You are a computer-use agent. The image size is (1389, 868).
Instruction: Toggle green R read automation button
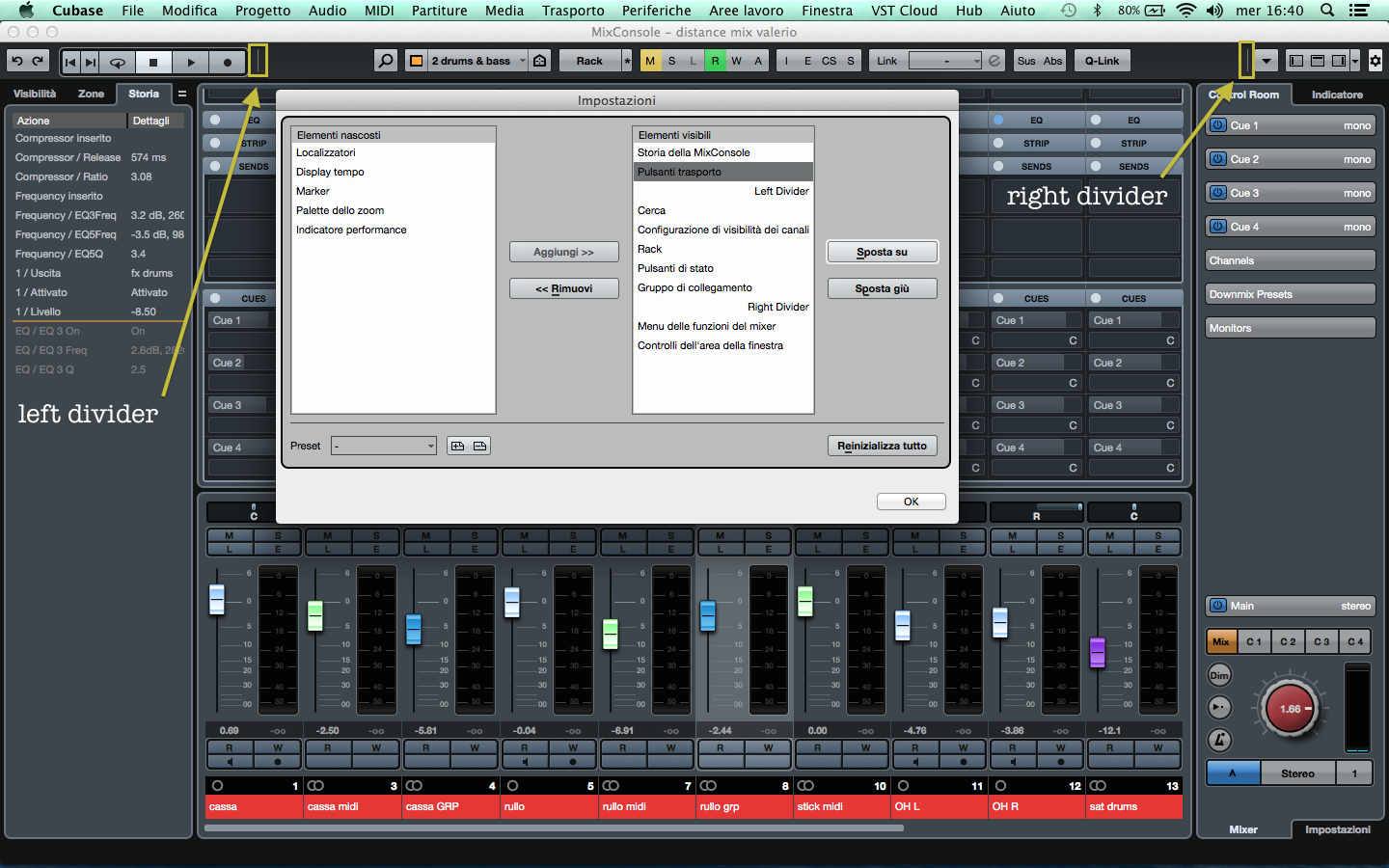coord(715,61)
